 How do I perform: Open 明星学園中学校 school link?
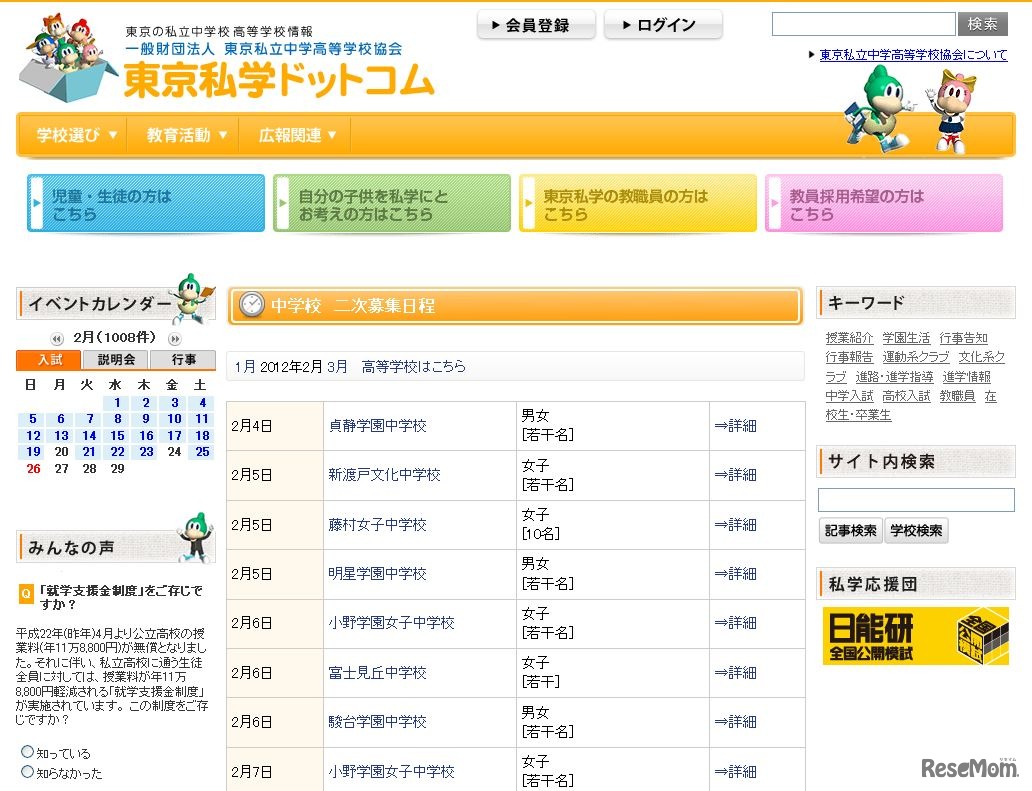tap(377, 574)
